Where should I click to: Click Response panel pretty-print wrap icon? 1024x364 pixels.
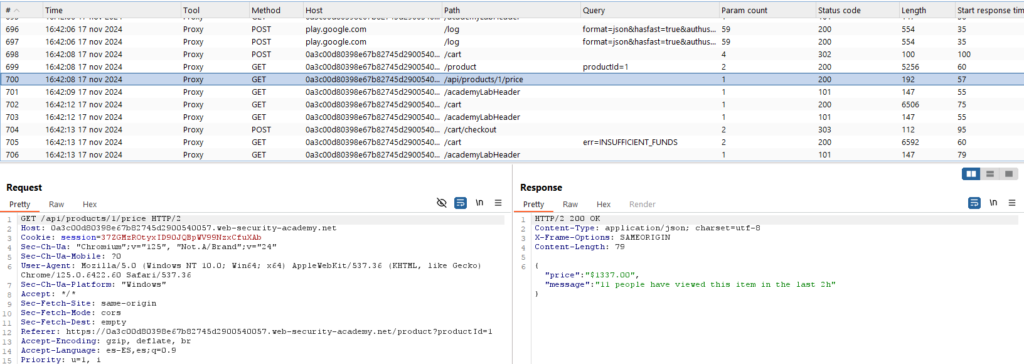point(974,203)
